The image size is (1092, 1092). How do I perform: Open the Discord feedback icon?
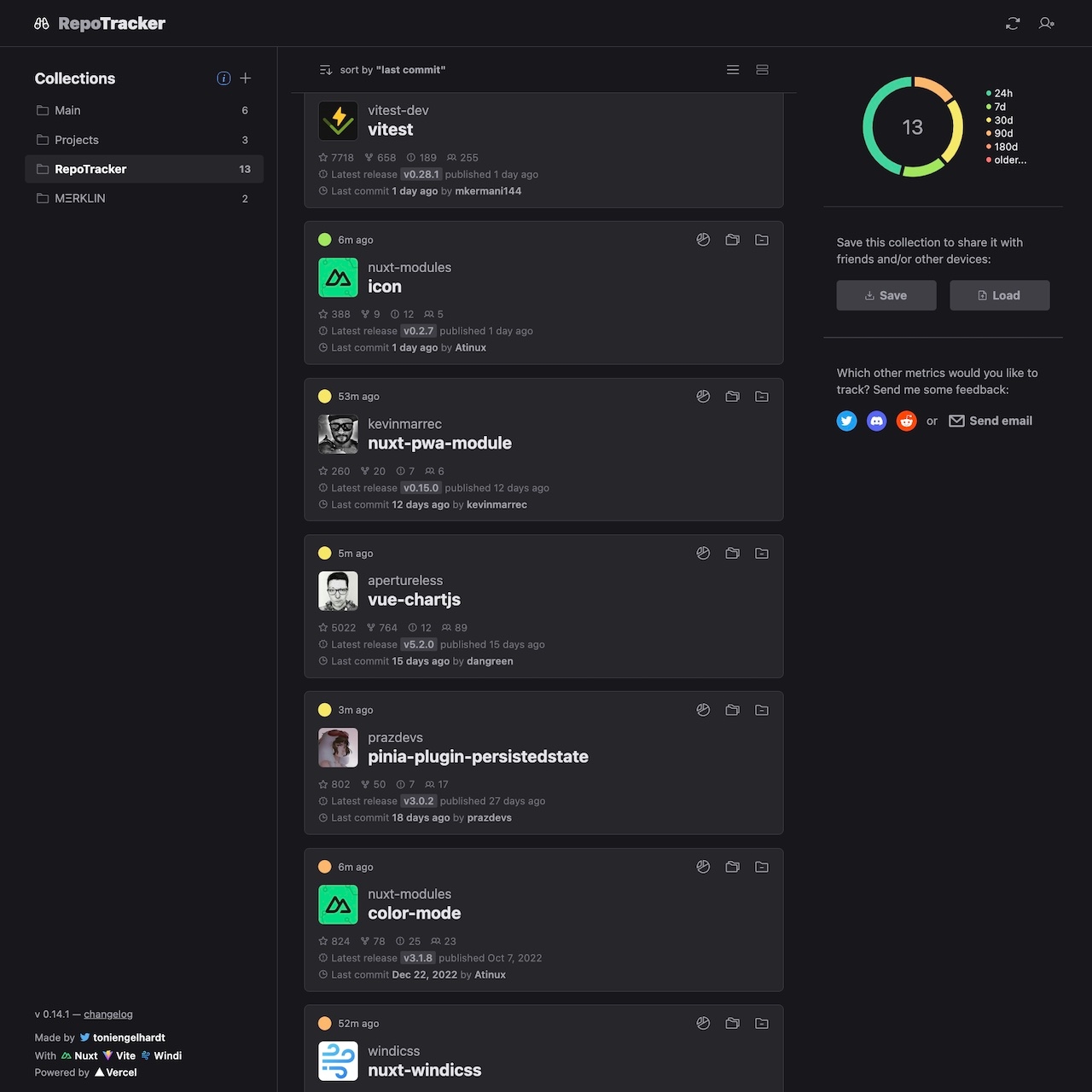click(876, 421)
